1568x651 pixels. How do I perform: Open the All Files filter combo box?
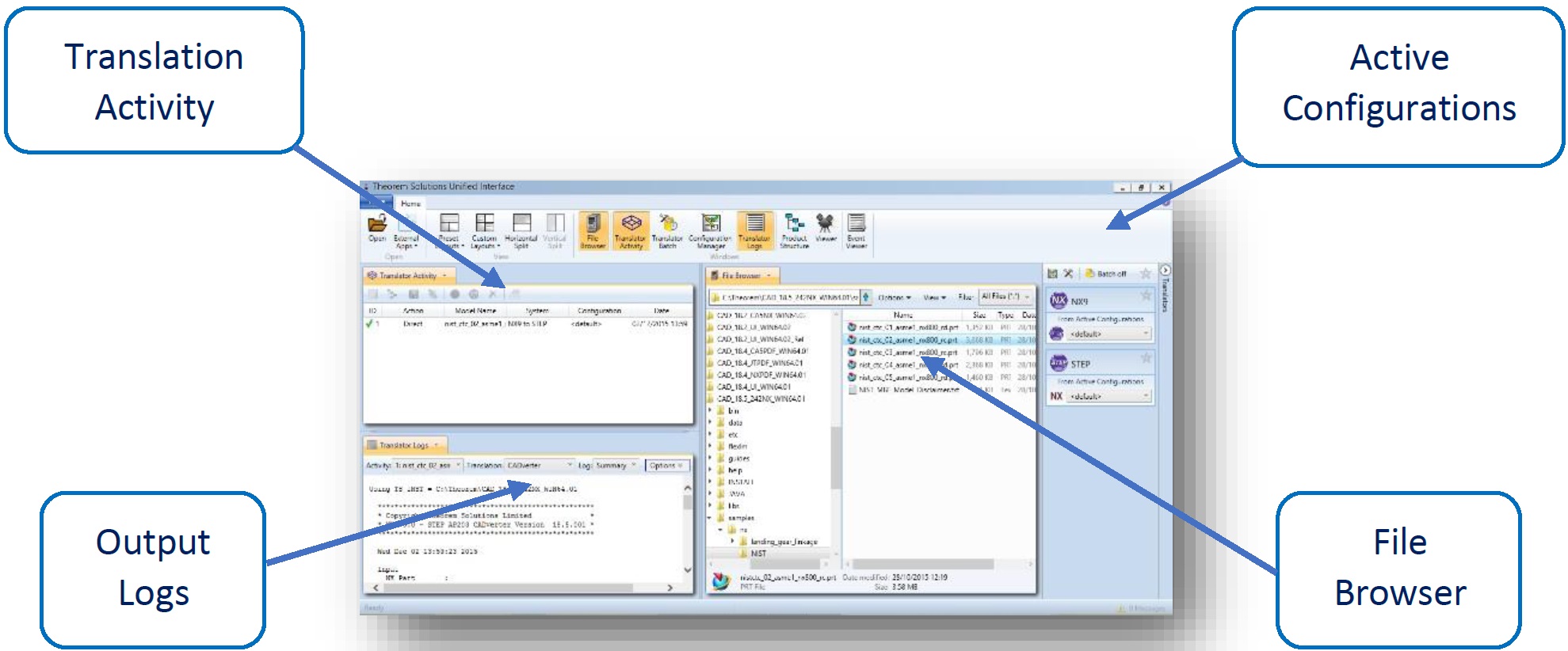(x=1006, y=297)
